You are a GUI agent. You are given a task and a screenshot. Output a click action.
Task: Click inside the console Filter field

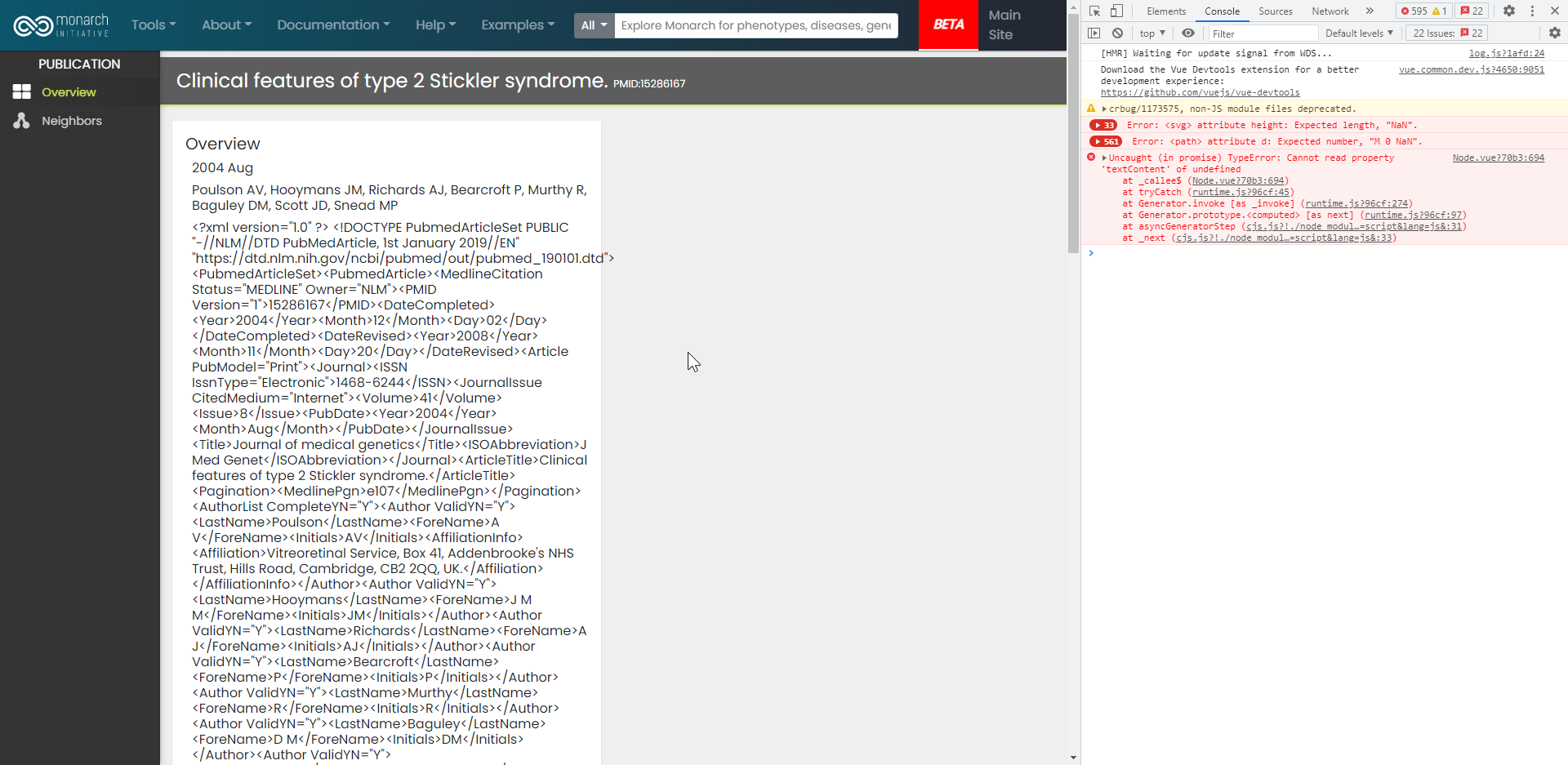(1262, 33)
